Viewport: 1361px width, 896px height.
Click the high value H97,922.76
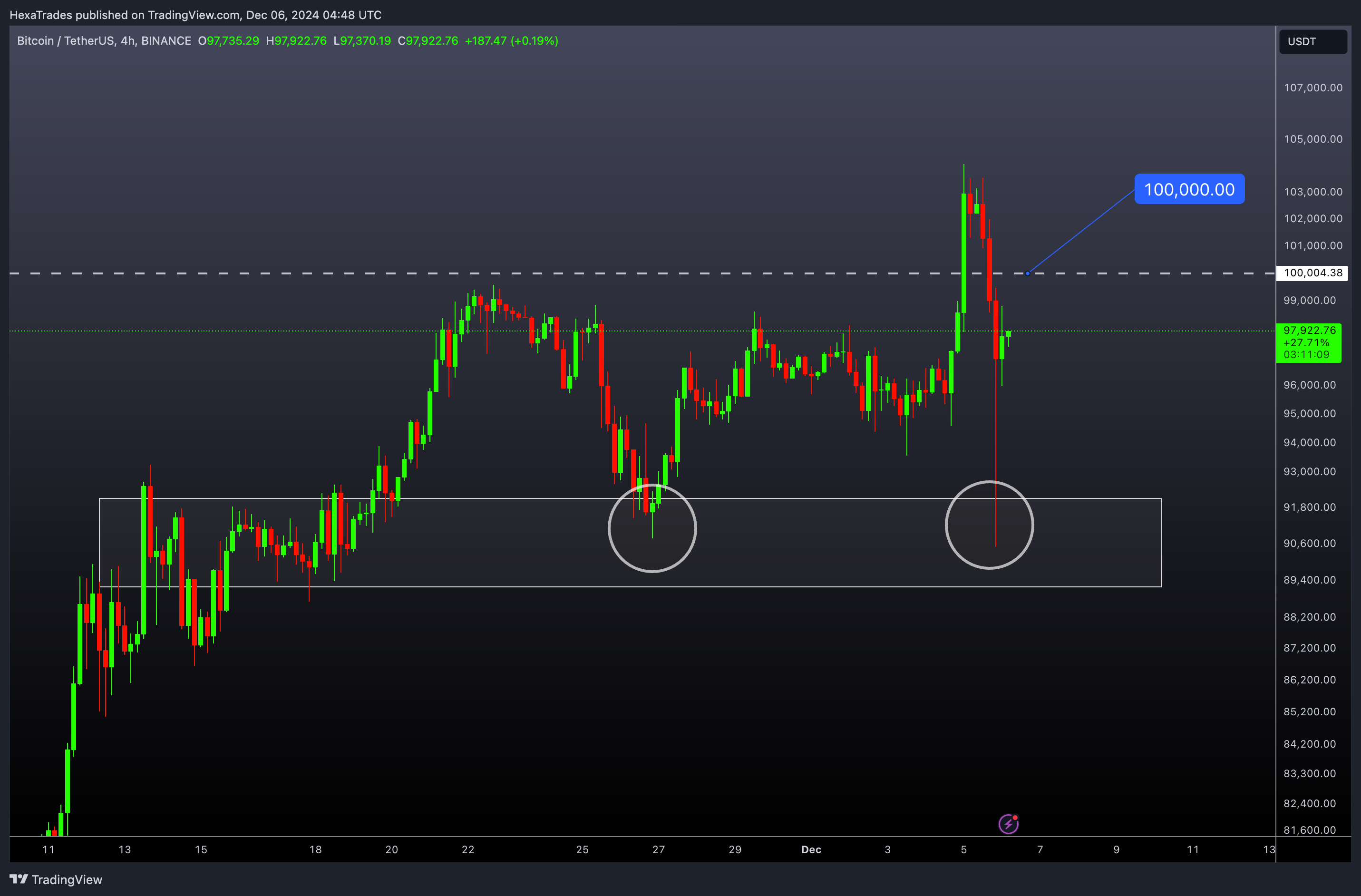click(x=296, y=40)
